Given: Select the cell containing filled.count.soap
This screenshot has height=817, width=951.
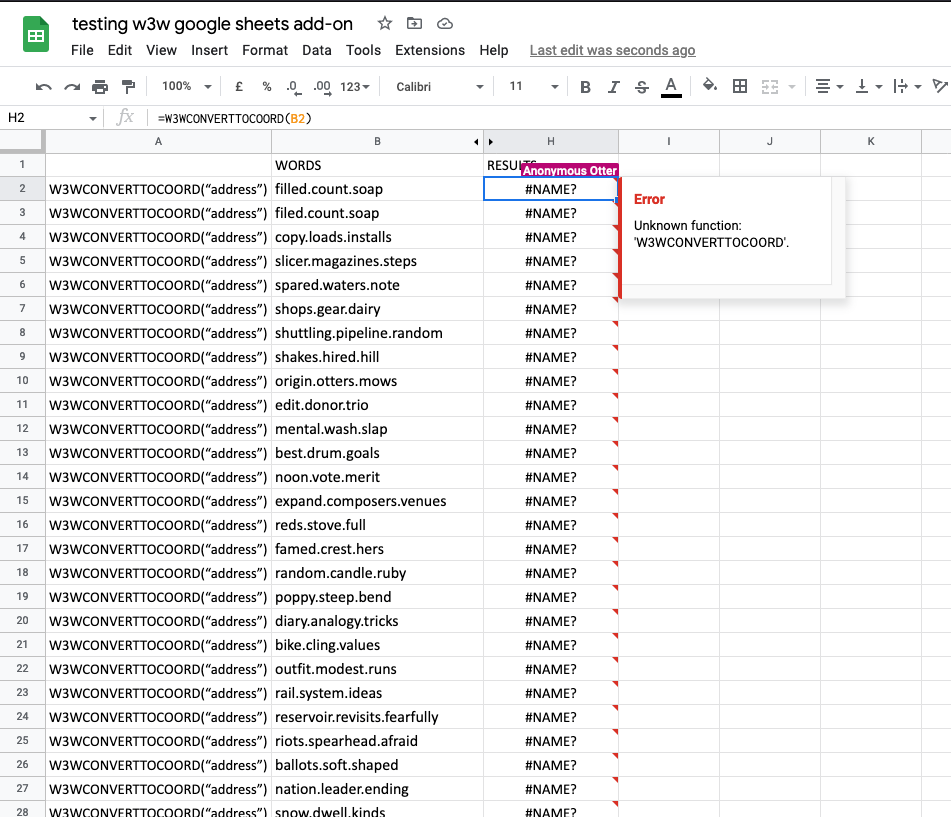Looking at the screenshot, I should (x=377, y=189).
